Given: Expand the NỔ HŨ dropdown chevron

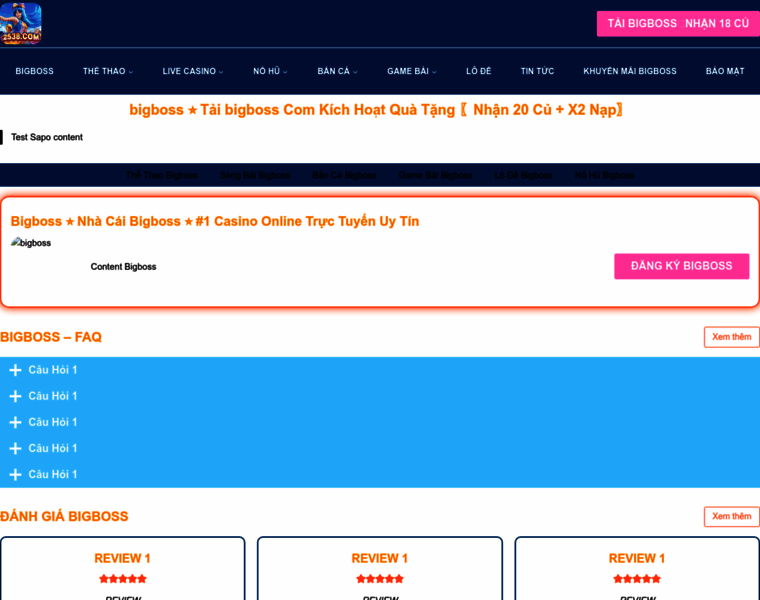Looking at the screenshot, I should click(285, 72).
